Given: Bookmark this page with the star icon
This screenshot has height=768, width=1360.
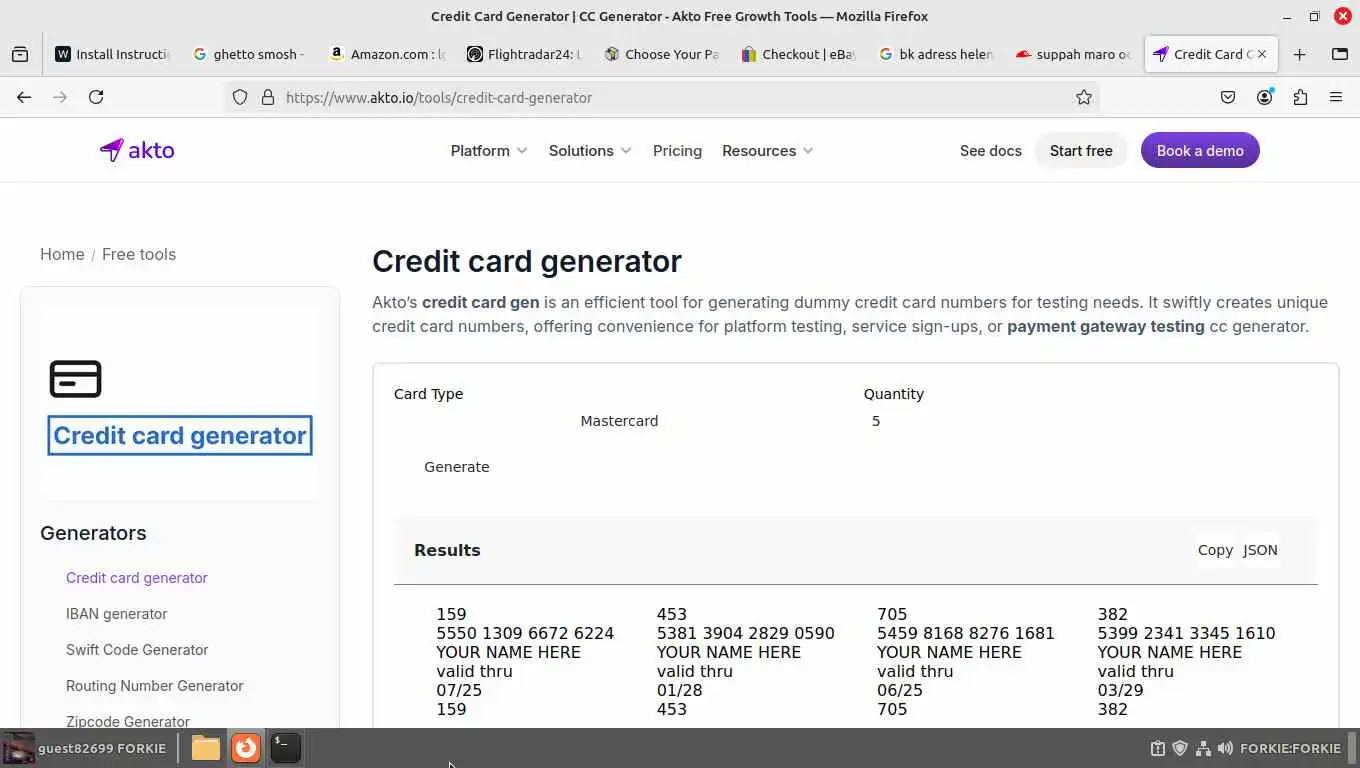Looking at the screenshot, I should [1084, 97].
